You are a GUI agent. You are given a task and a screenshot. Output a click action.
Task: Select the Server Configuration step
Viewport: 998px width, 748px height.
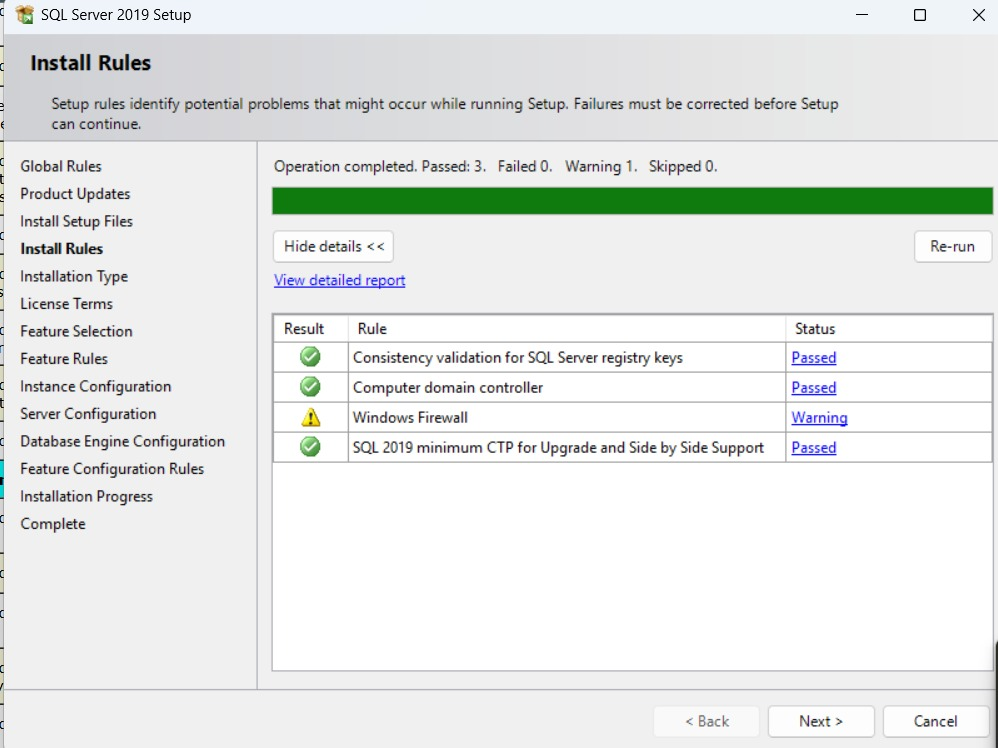[88, 414]
